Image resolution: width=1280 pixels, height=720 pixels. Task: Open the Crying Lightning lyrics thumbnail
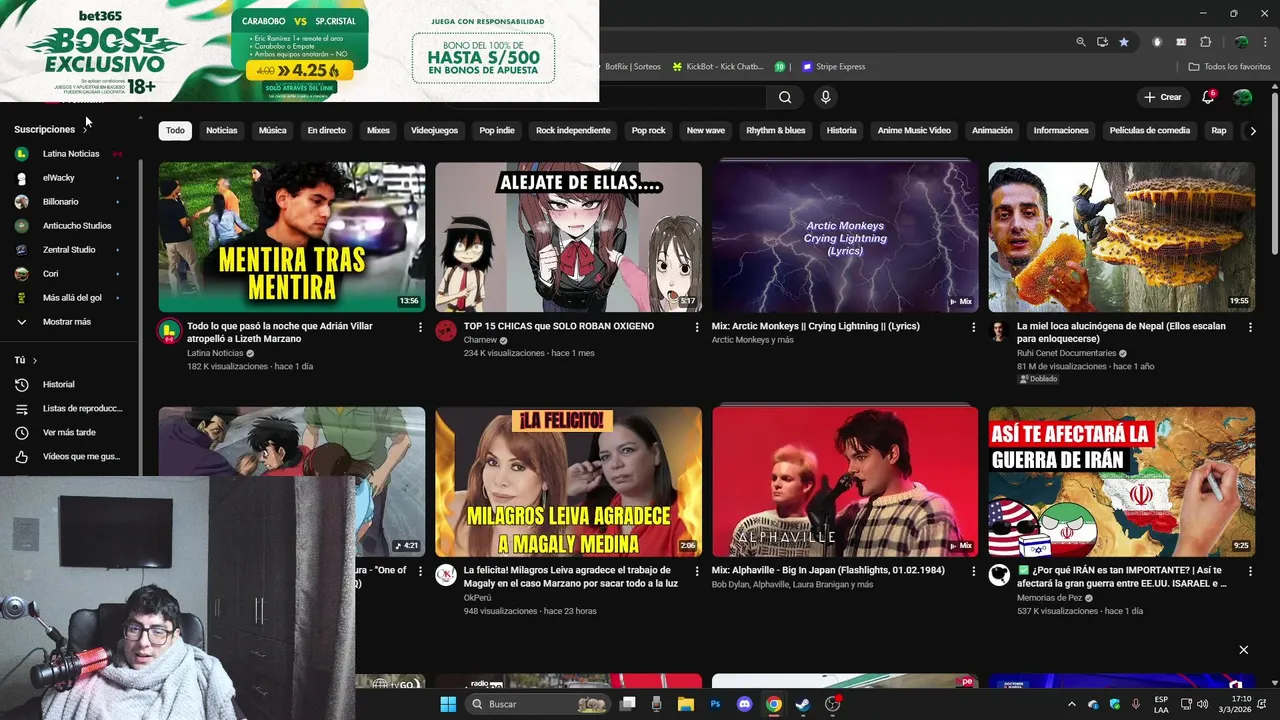click(845, 237)
